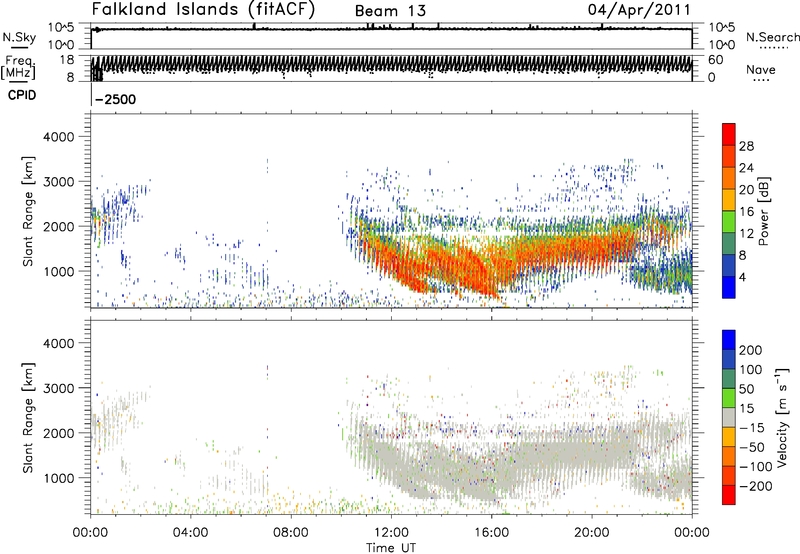
Task: Select the '24' label on the power colorbar
Action: pyautogui.click(x=746, y=168)
